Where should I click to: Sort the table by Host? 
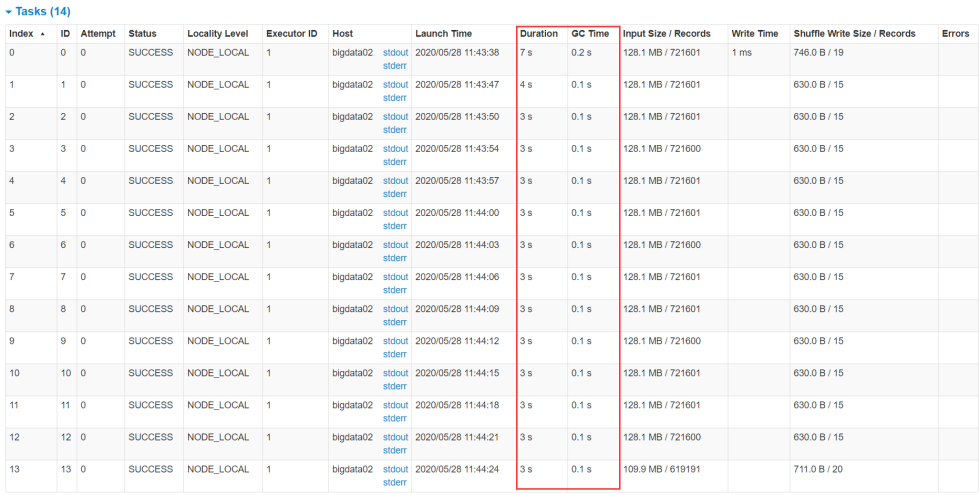point(342,34)
